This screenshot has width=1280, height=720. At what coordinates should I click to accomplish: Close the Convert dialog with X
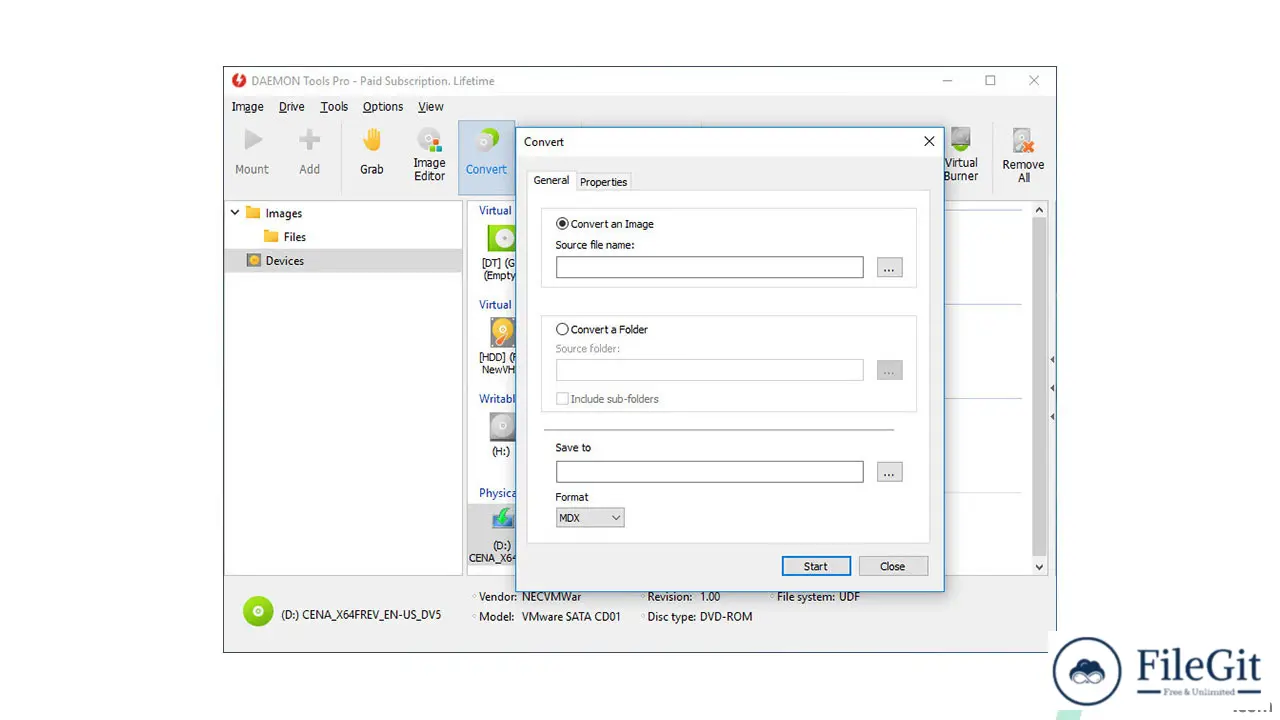[x=929, y=142]
